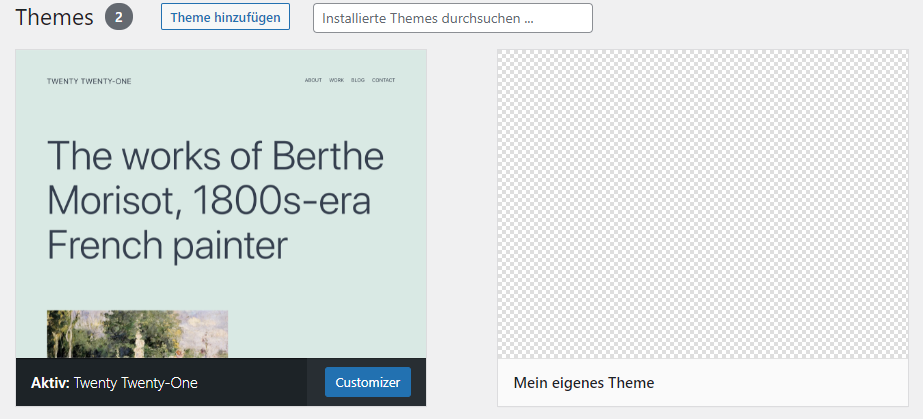
Task: Focus the Installierte Themes durchsuchen search field
Action: tap(453, 18)
